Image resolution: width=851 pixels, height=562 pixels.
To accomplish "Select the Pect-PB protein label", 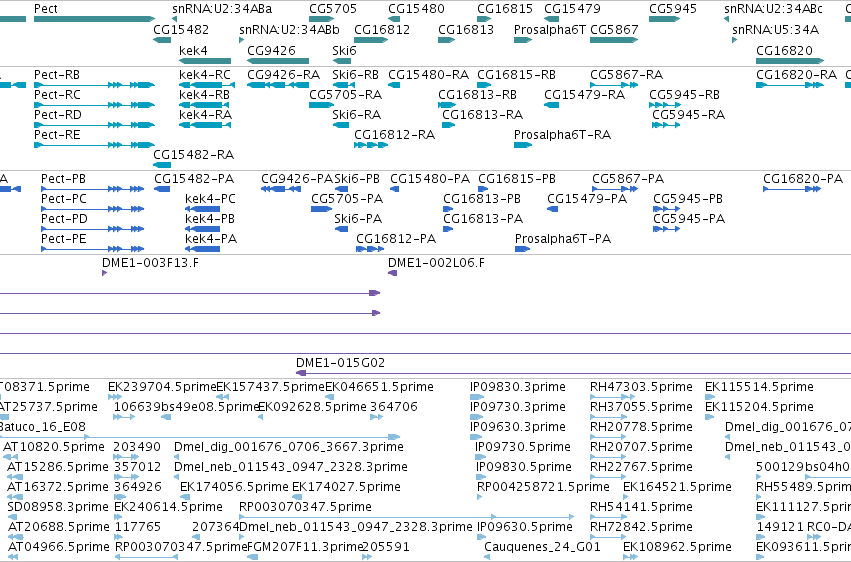I will (x=63, y=178).
